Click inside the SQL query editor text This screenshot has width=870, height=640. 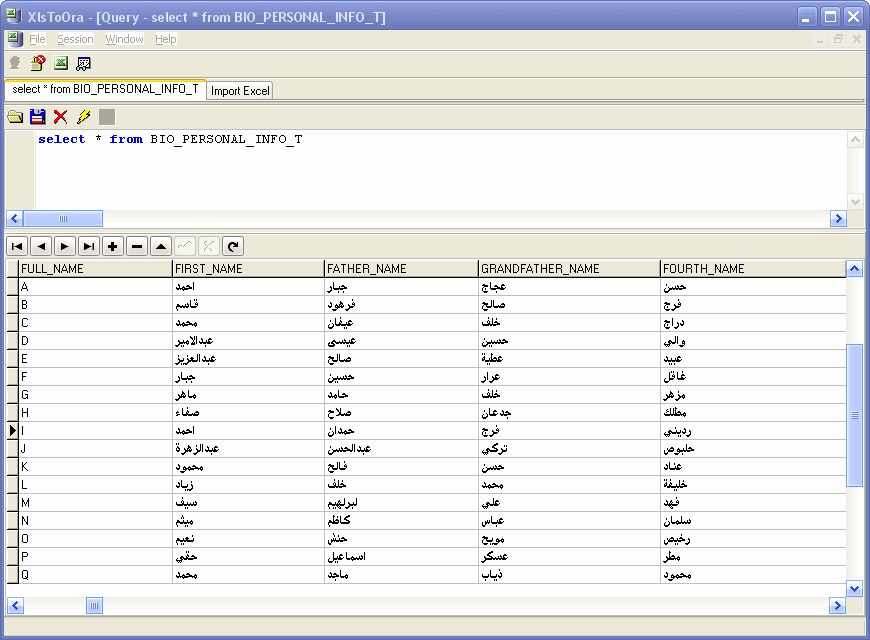coord(170,139)
